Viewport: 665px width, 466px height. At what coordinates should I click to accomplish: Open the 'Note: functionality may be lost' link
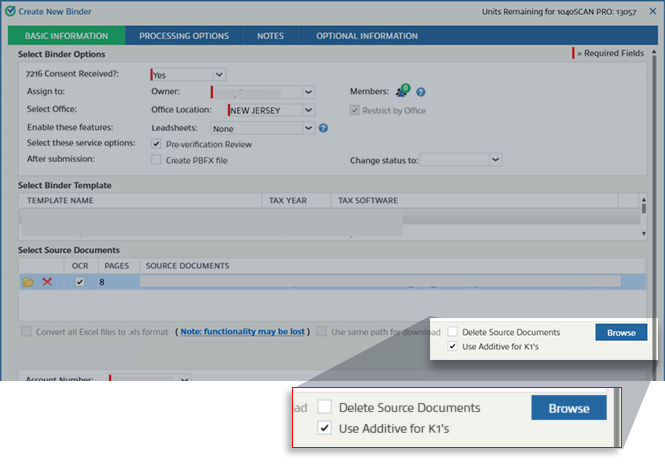[x=242, y=332]
